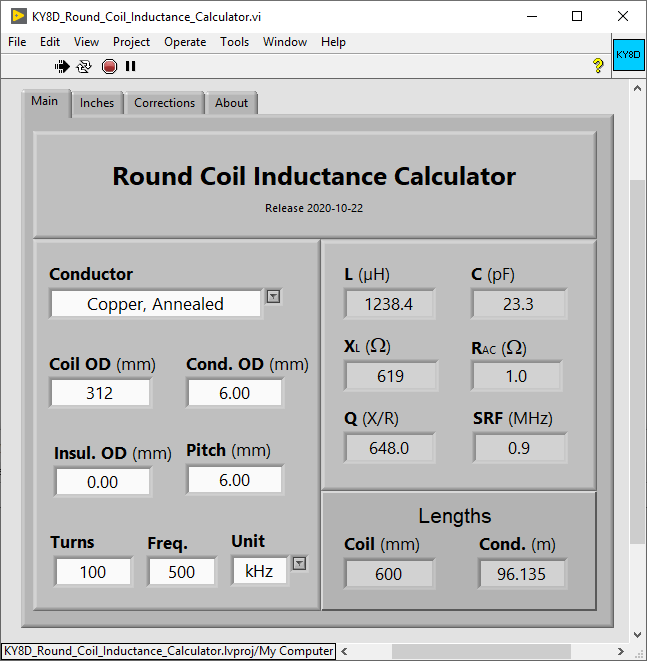Select the Copper, Annealed combo box
647x661 pixels.
point(156,304)
